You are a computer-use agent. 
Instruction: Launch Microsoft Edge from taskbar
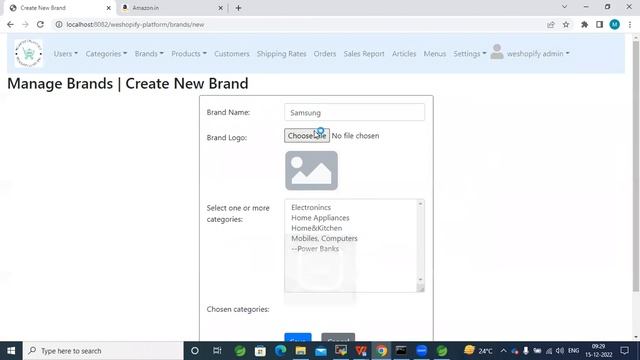tap(280, 351)
